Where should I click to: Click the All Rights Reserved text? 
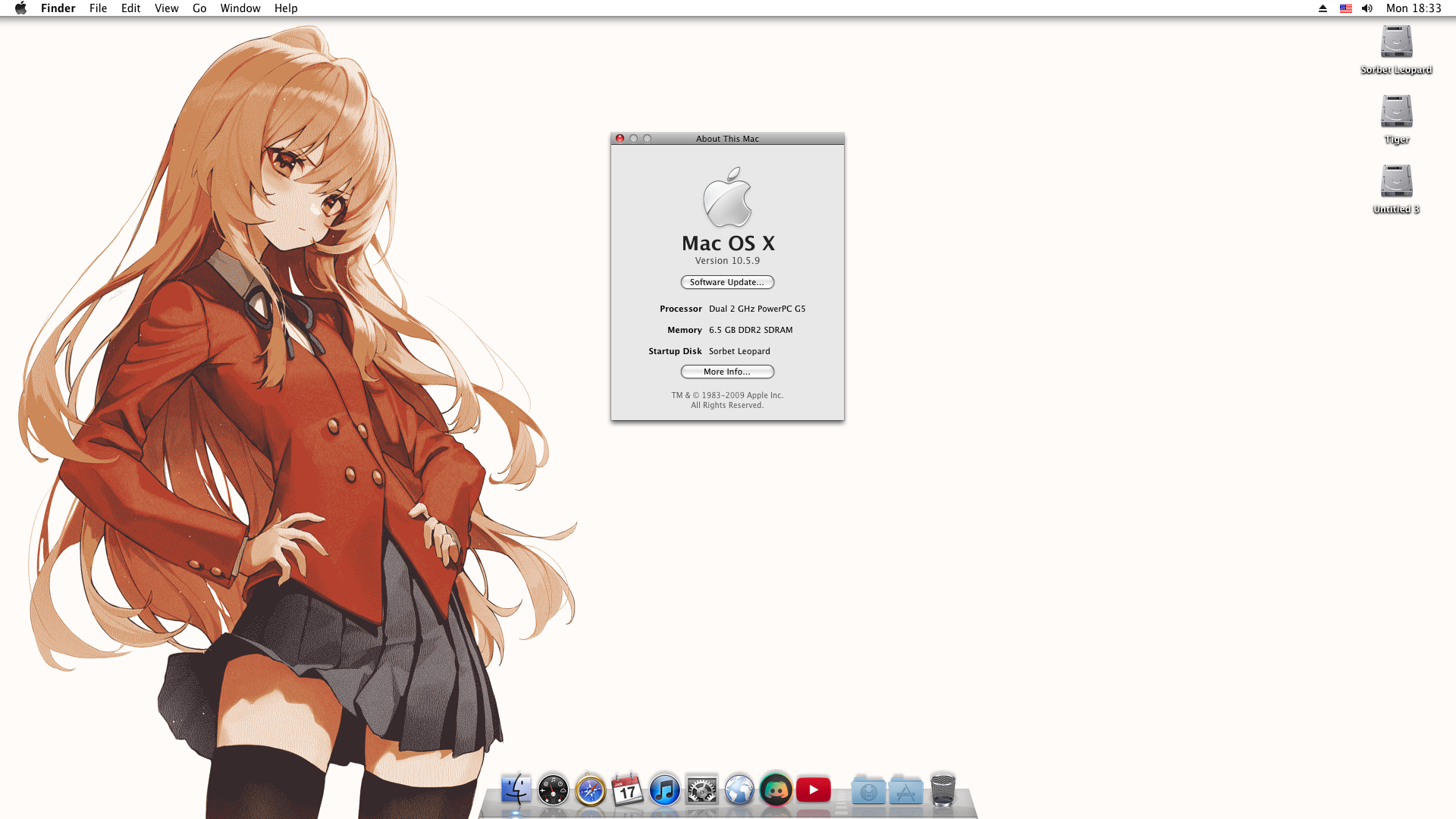click(727, 405)
